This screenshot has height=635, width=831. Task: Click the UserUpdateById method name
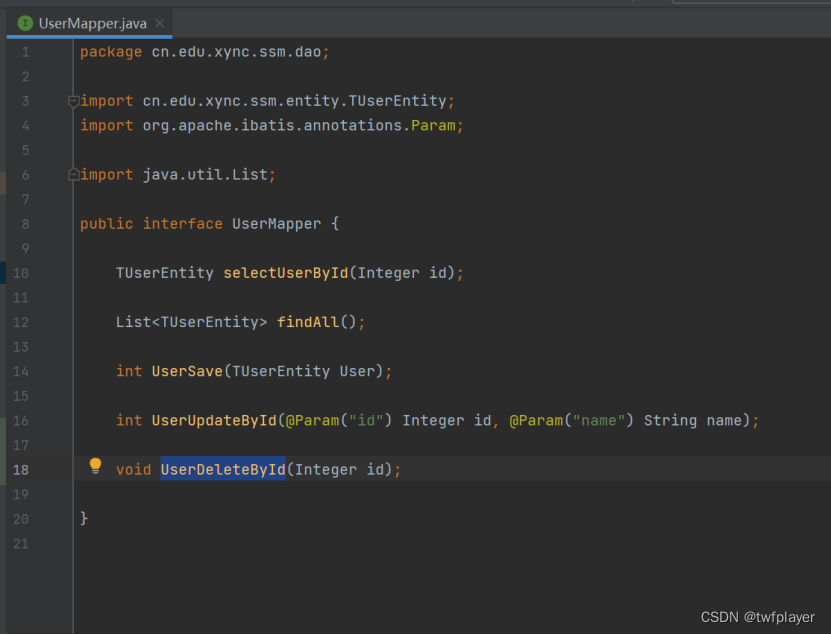[214, 420]
